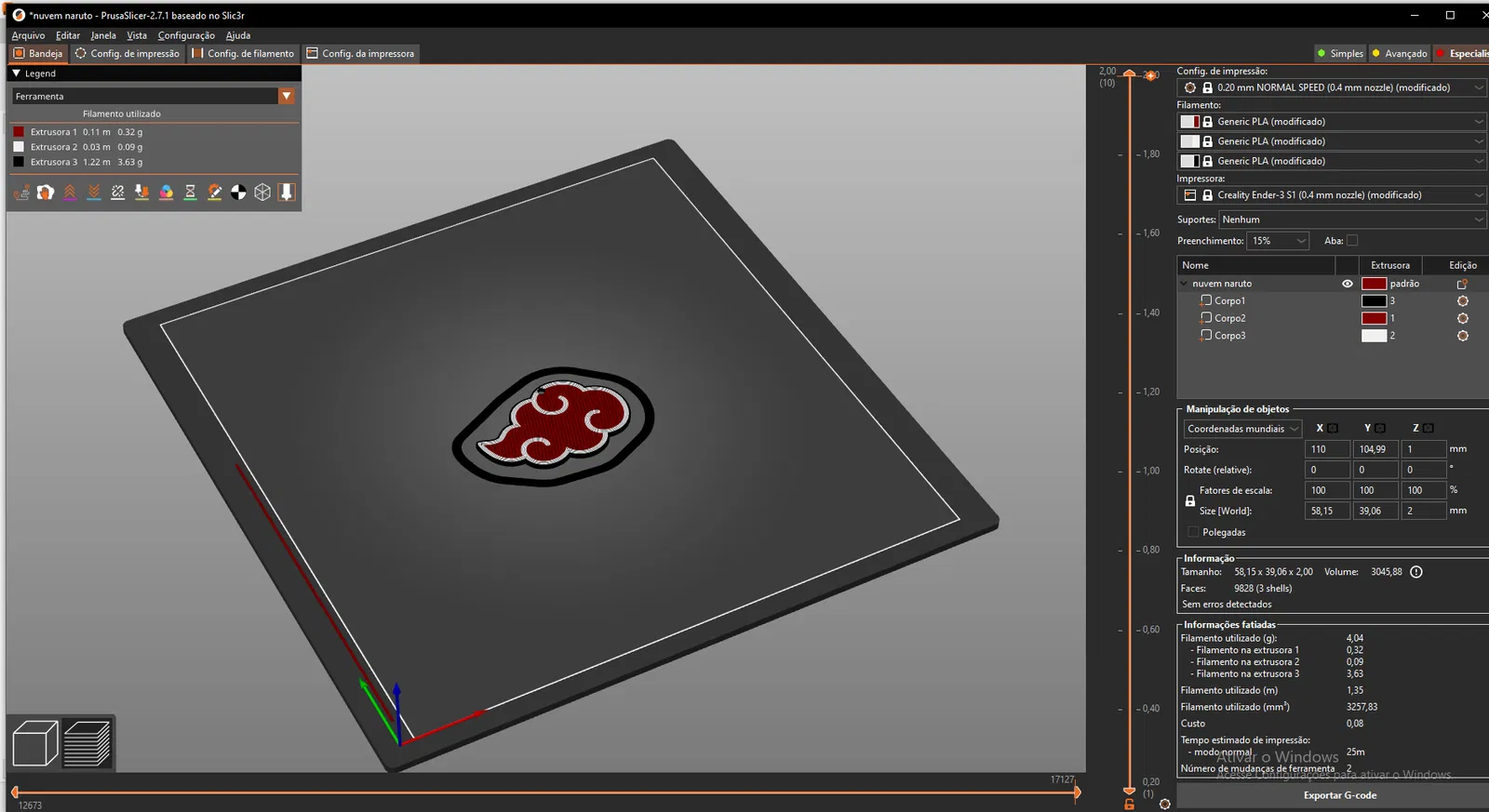The image size is (1489, 812).
Task: Switch to 3D editor view cube icon
Action: click(x=35, y=743)
